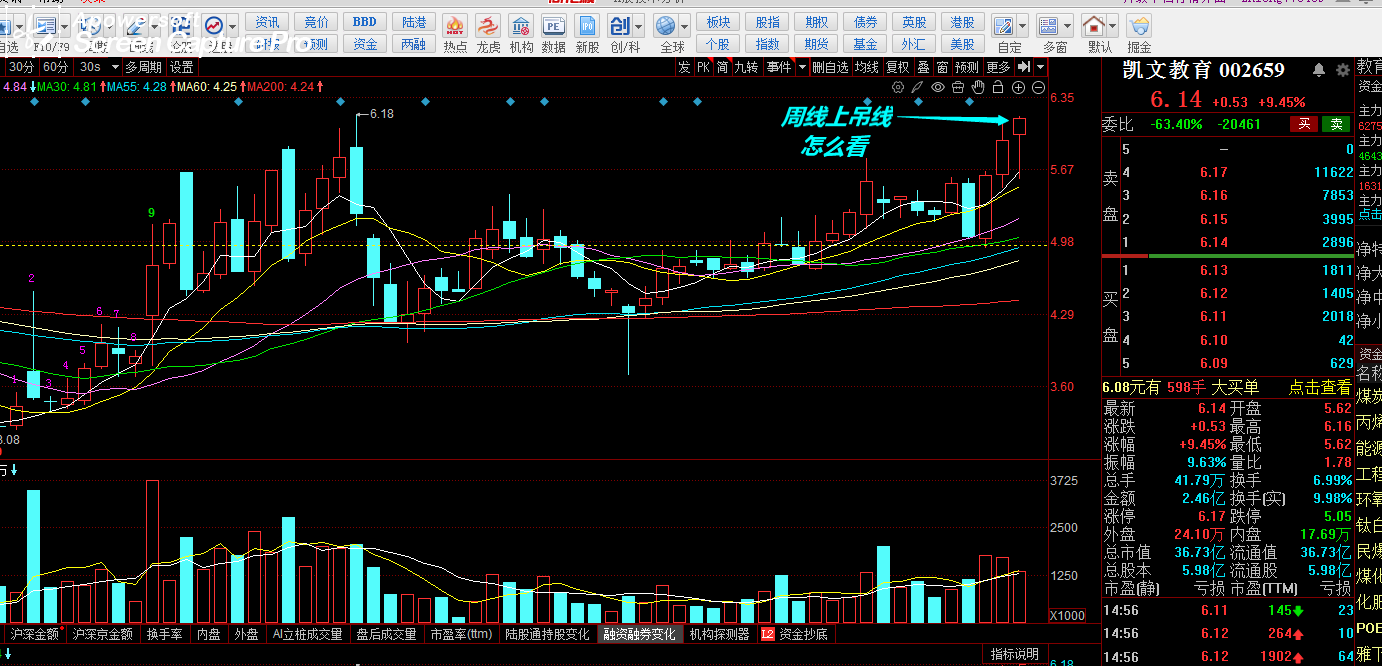
Task: Toggle 叠 overlay mode
Action: (923, 67)
